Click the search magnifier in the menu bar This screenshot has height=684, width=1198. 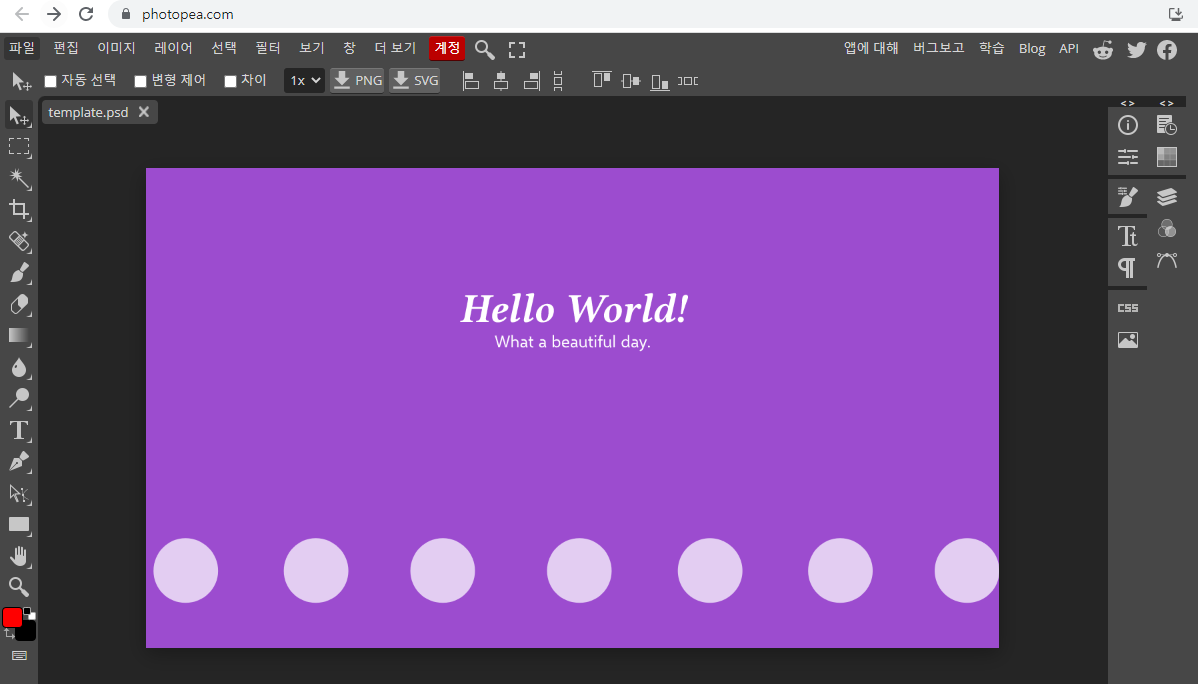[484, 50]
